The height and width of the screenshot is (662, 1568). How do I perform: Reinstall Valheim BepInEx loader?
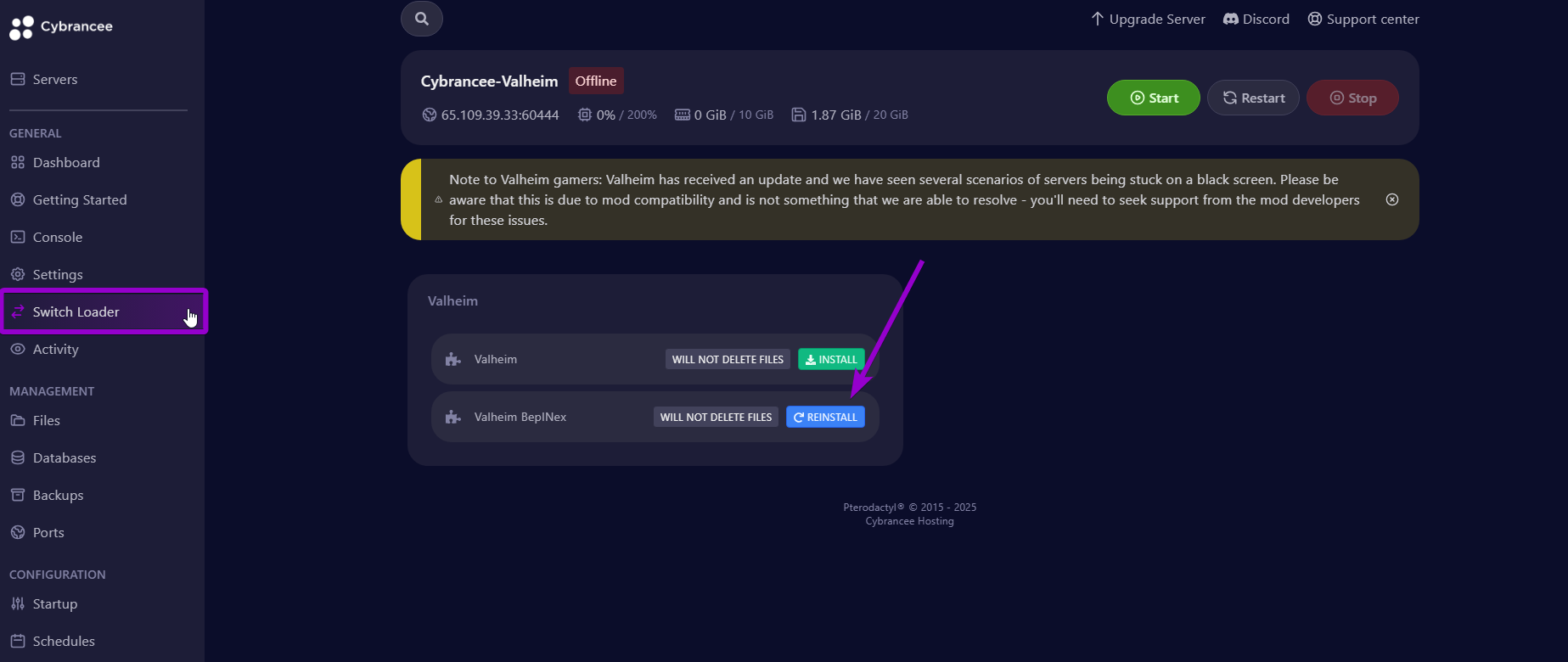point(825,417)
